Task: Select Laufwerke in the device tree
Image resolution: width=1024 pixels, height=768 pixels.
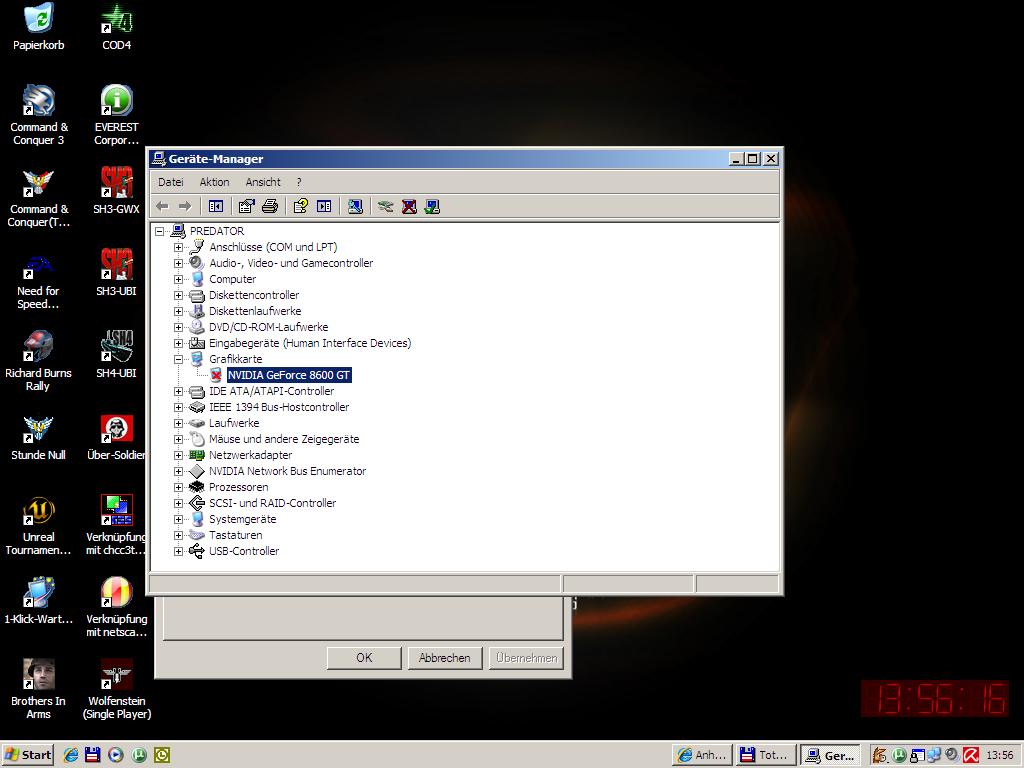Action: point(234,423)
